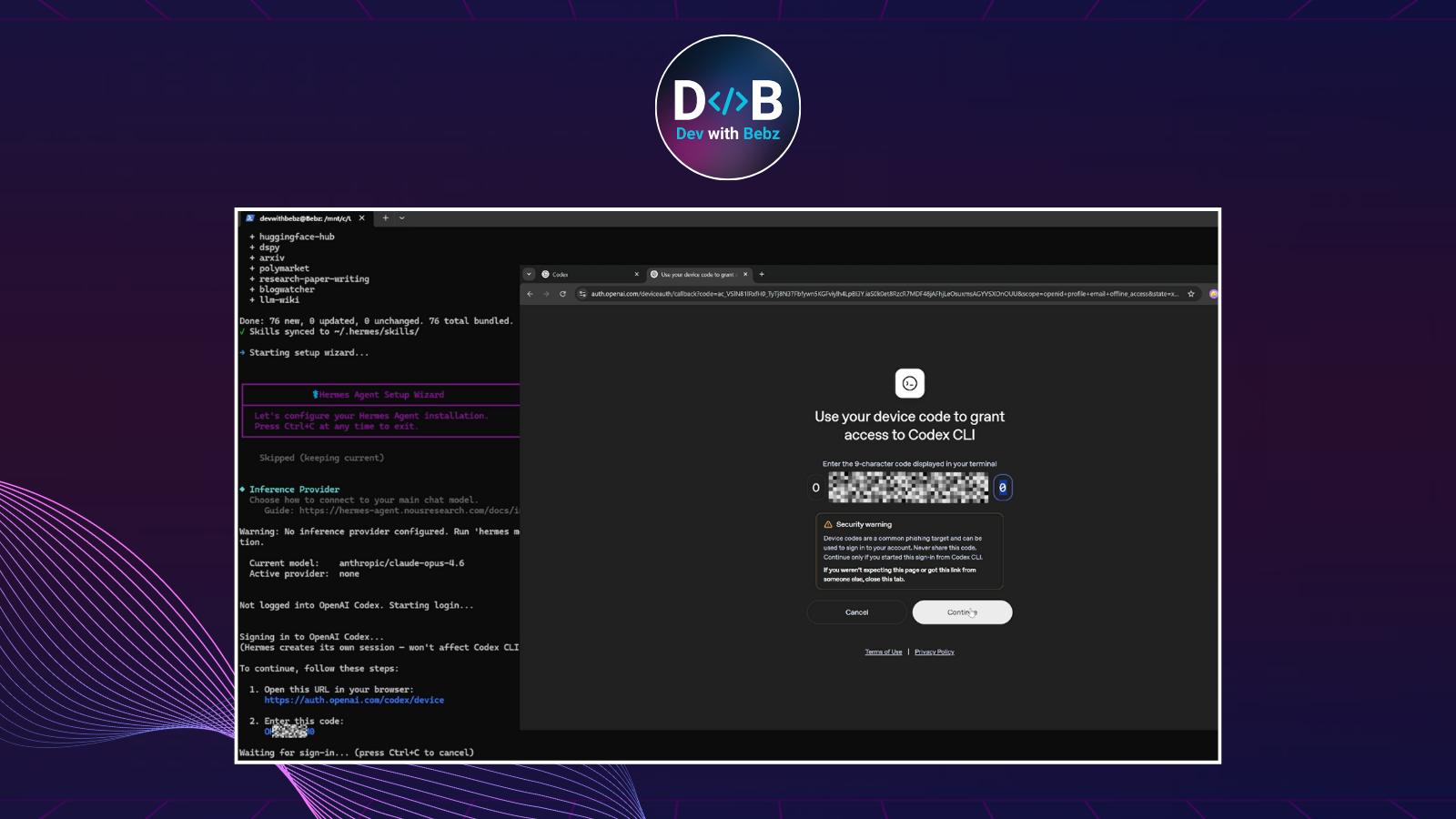
Task: Click the 'Security warning' heading text
Action: [864, 525]
